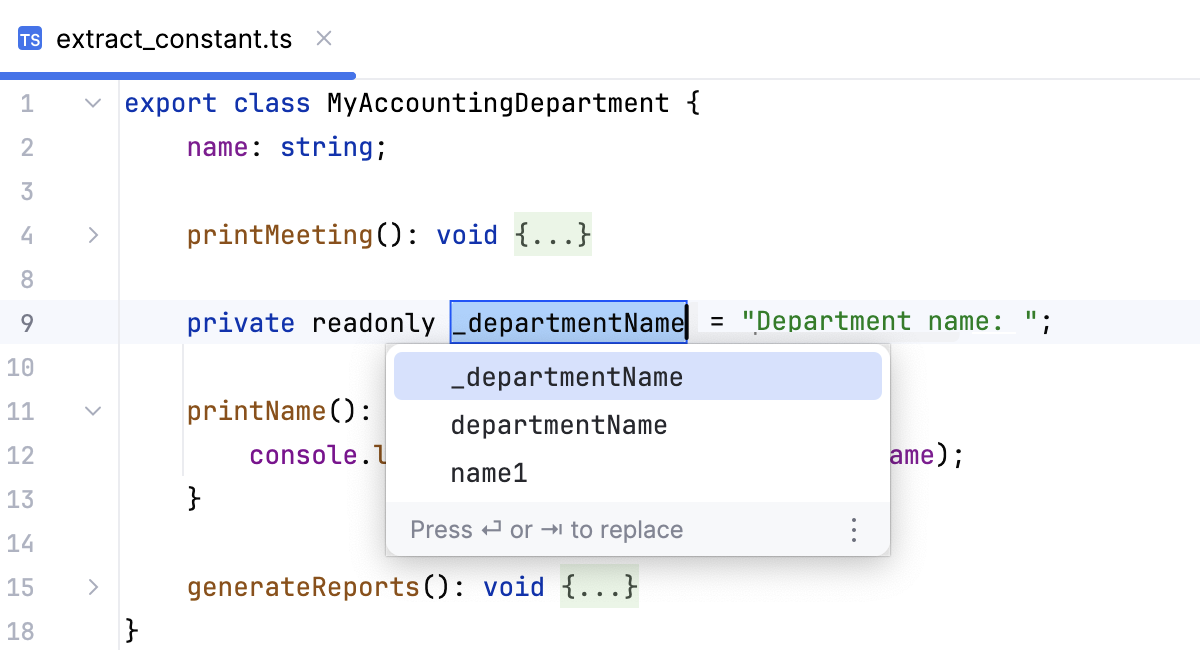
Task: Choose departmentName in the completion list
Action: click(x=559, y=425)
